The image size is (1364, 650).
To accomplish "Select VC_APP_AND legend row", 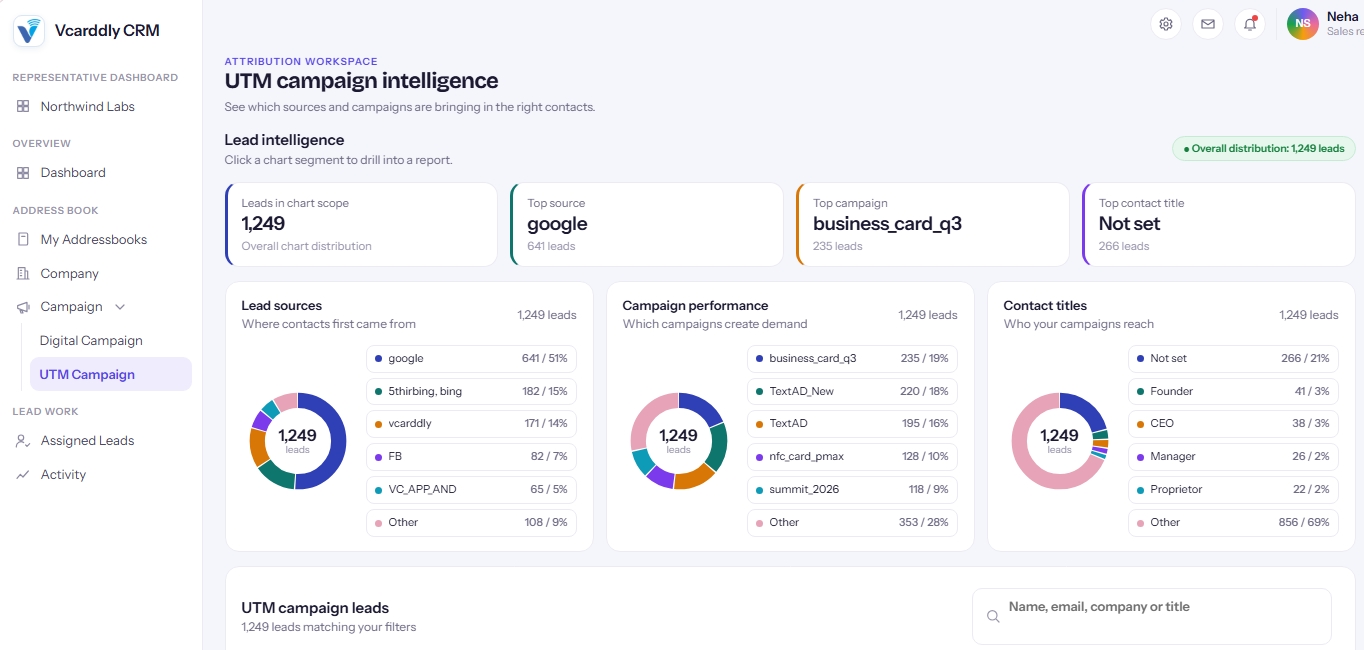I will [x=471, y=490].
